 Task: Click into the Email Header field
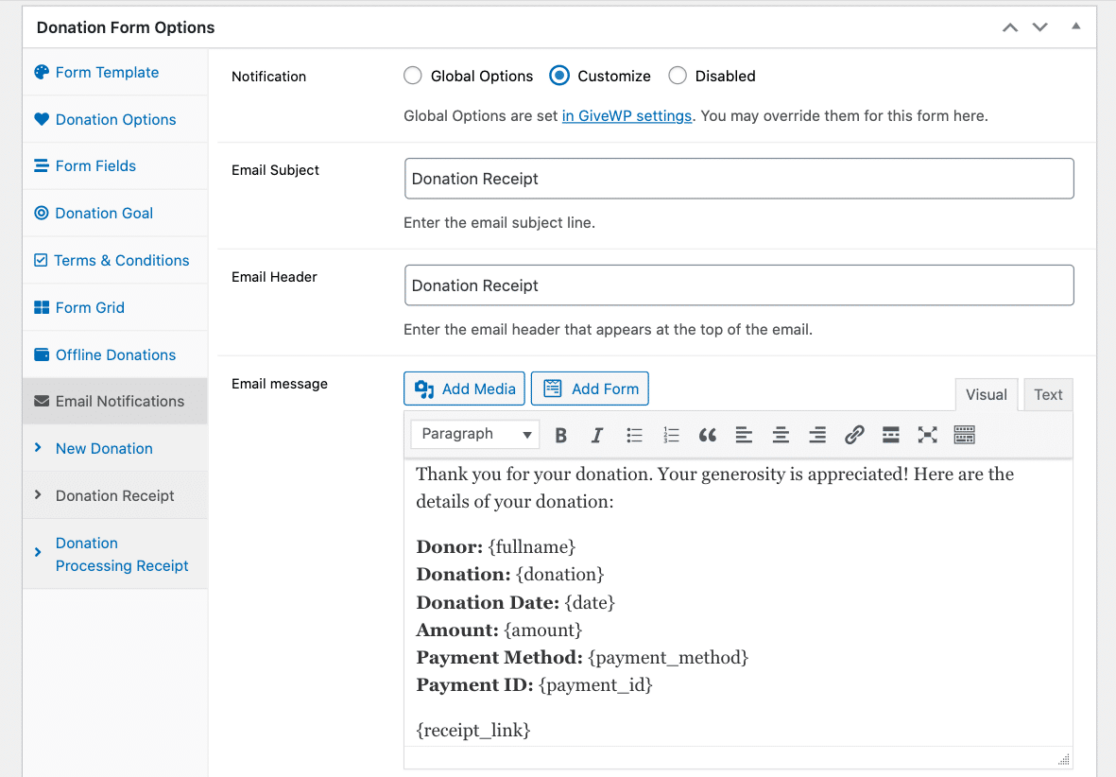click(739, 285)
